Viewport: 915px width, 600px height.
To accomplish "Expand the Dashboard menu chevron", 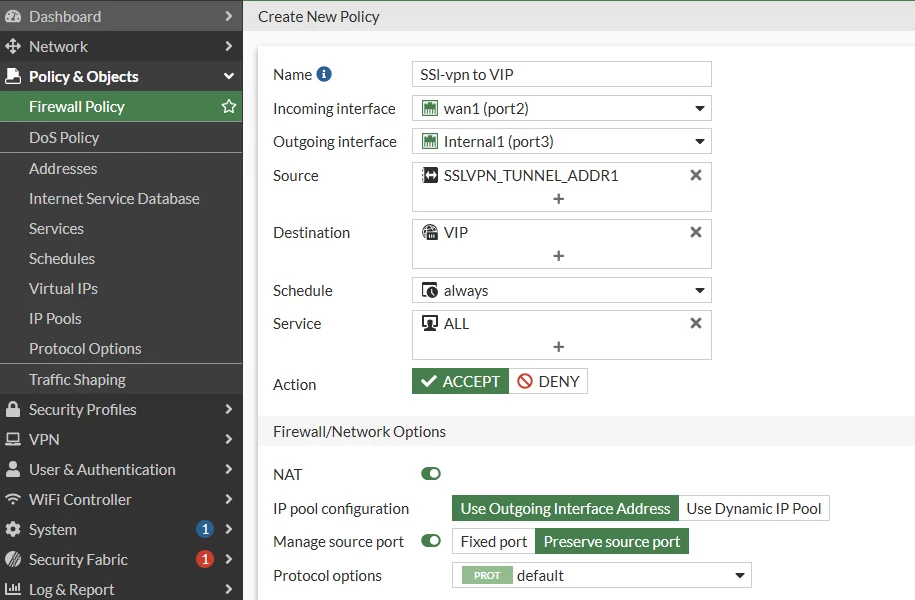I will click(x=229, y=16).
